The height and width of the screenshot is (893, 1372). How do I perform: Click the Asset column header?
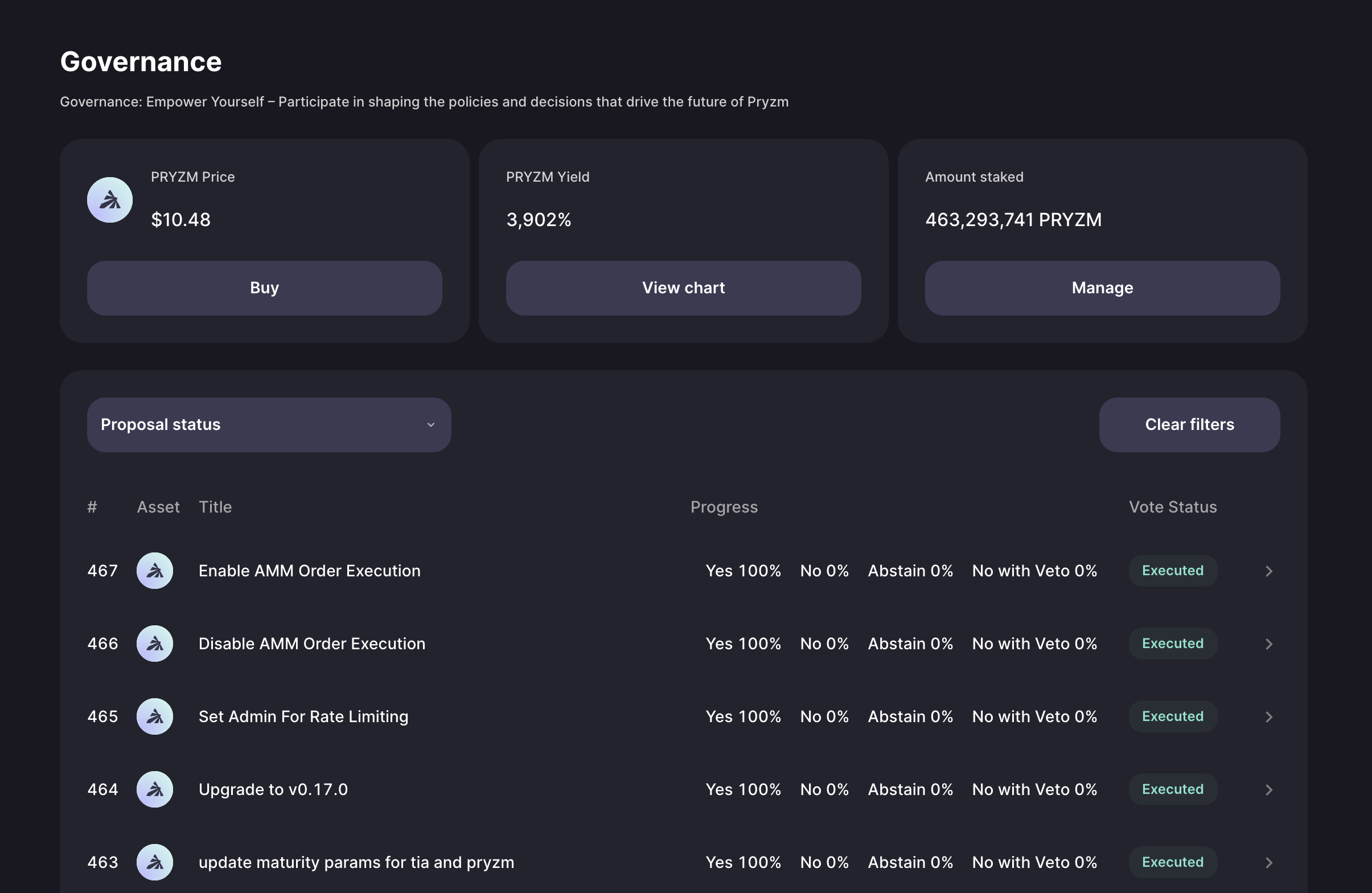click(158, 506)
